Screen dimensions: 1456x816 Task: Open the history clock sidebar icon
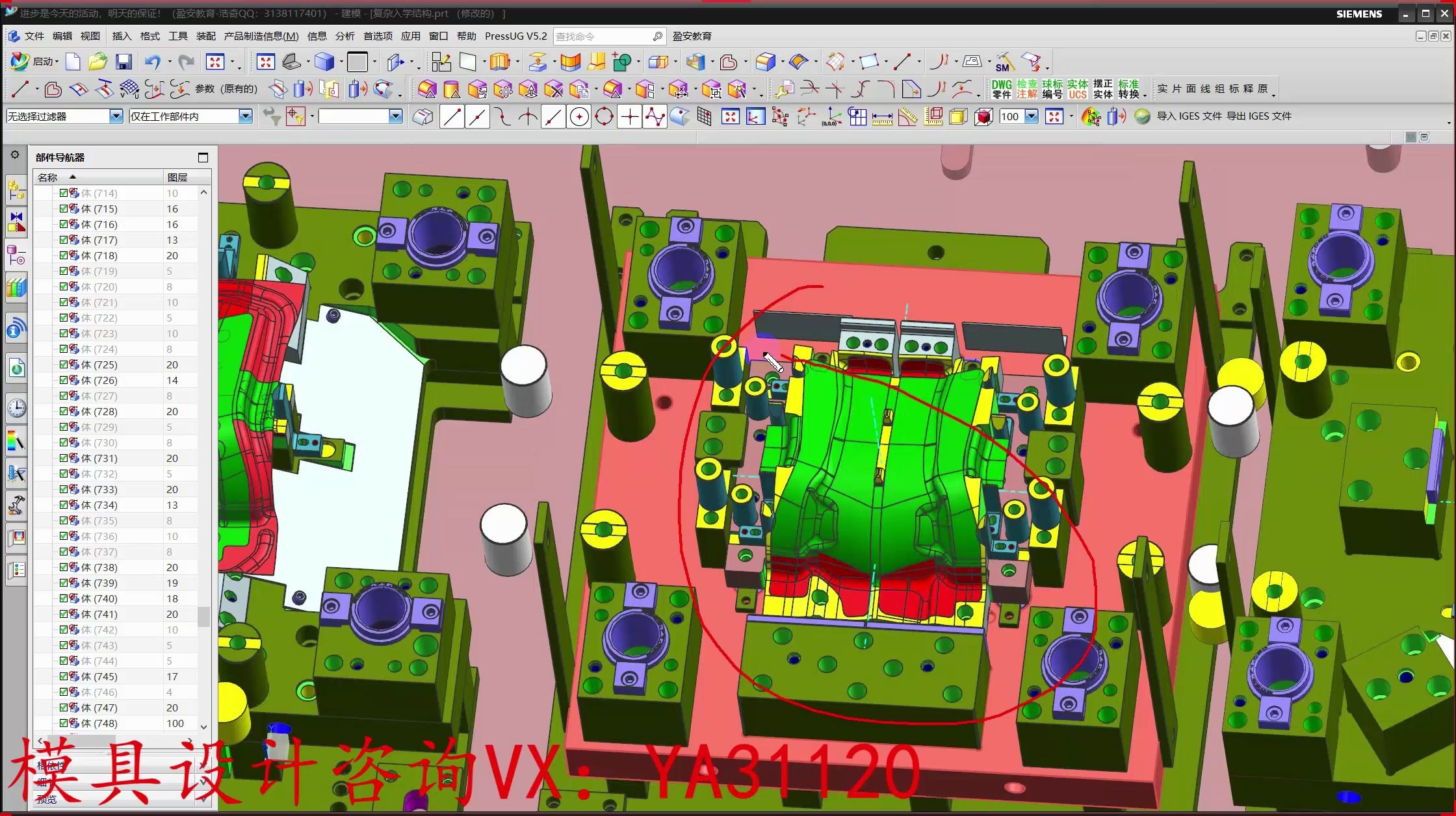click(16, 407)
